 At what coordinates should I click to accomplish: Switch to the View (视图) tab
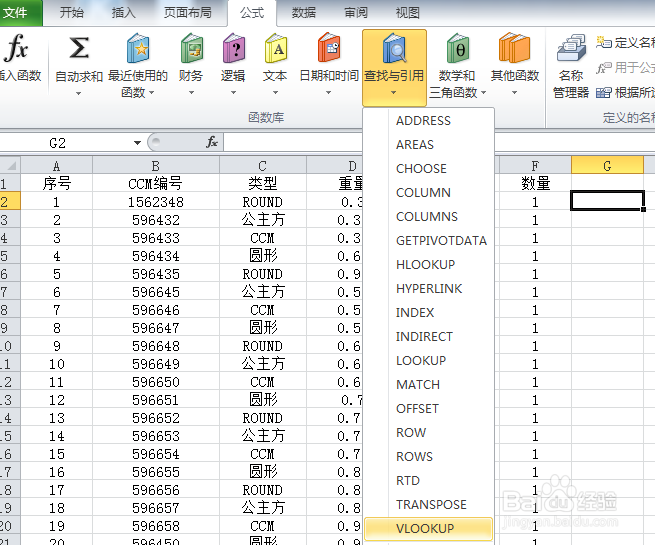407,13
